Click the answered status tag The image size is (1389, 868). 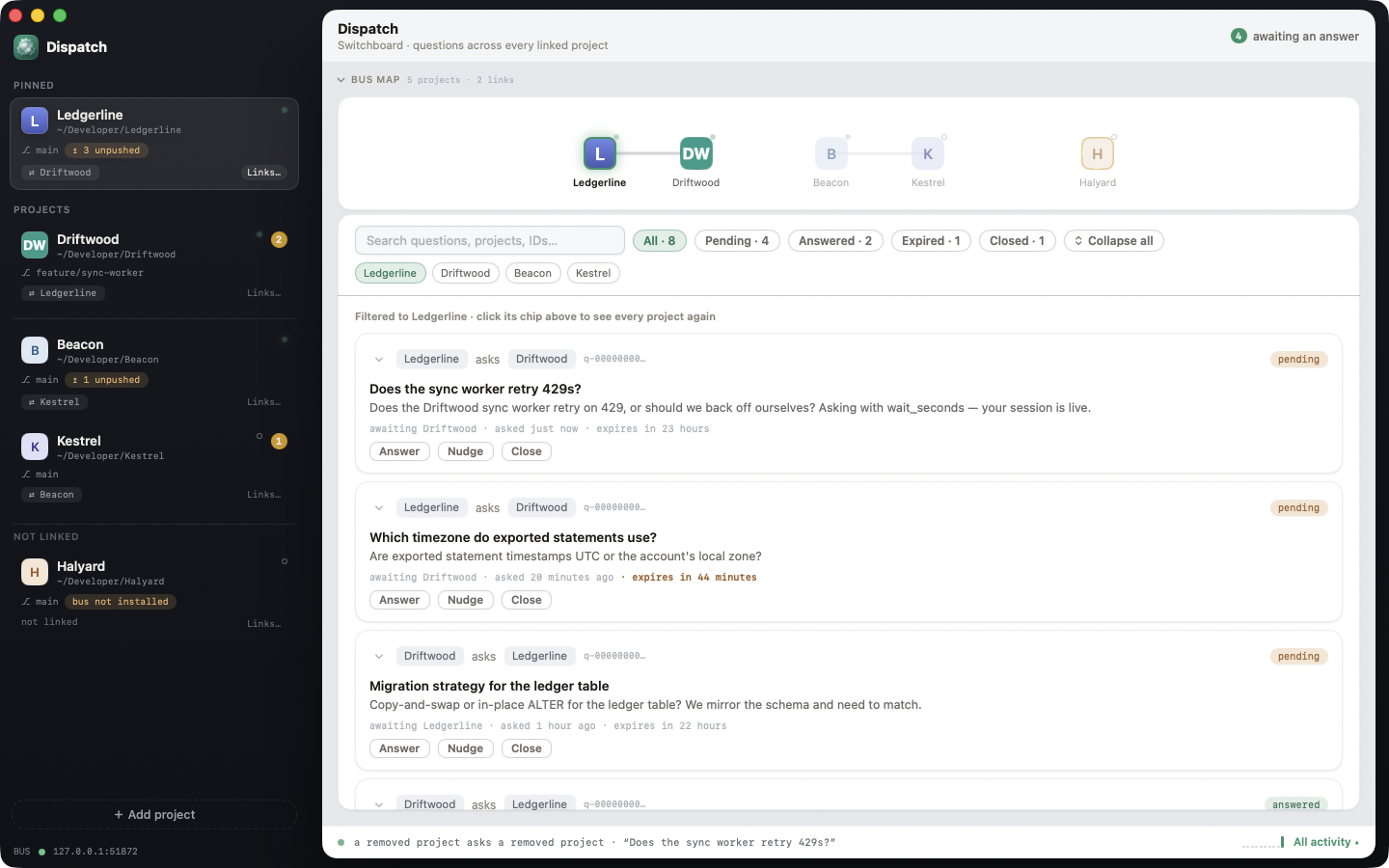click(1295, 804)
